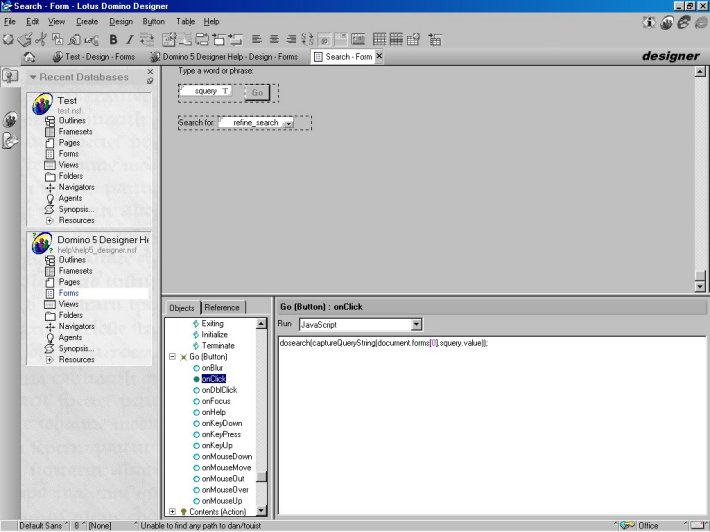The image size is (710, 532).
Task: Click Office location in status bar
Action: (648, 526)
